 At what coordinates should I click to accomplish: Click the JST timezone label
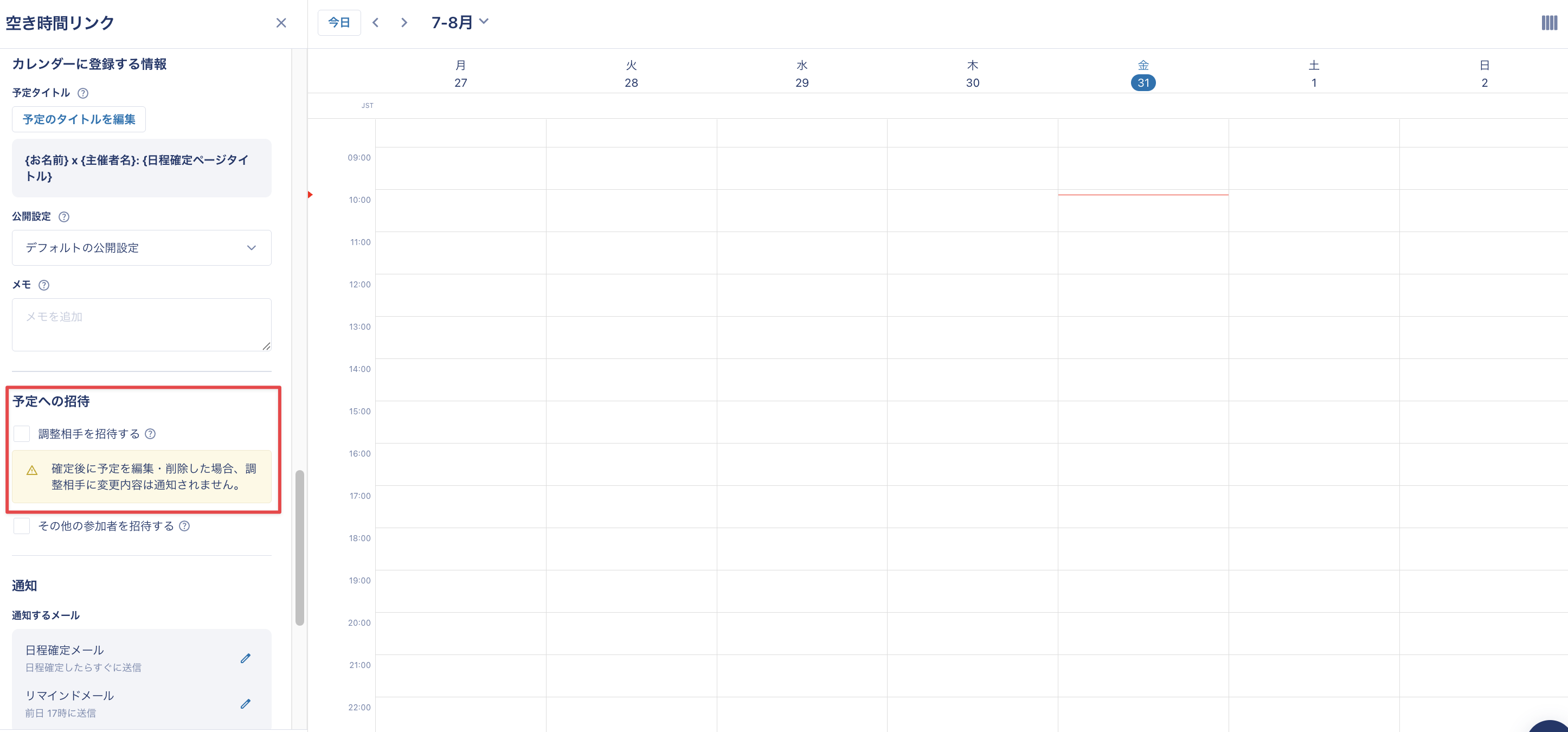[368, 106]
